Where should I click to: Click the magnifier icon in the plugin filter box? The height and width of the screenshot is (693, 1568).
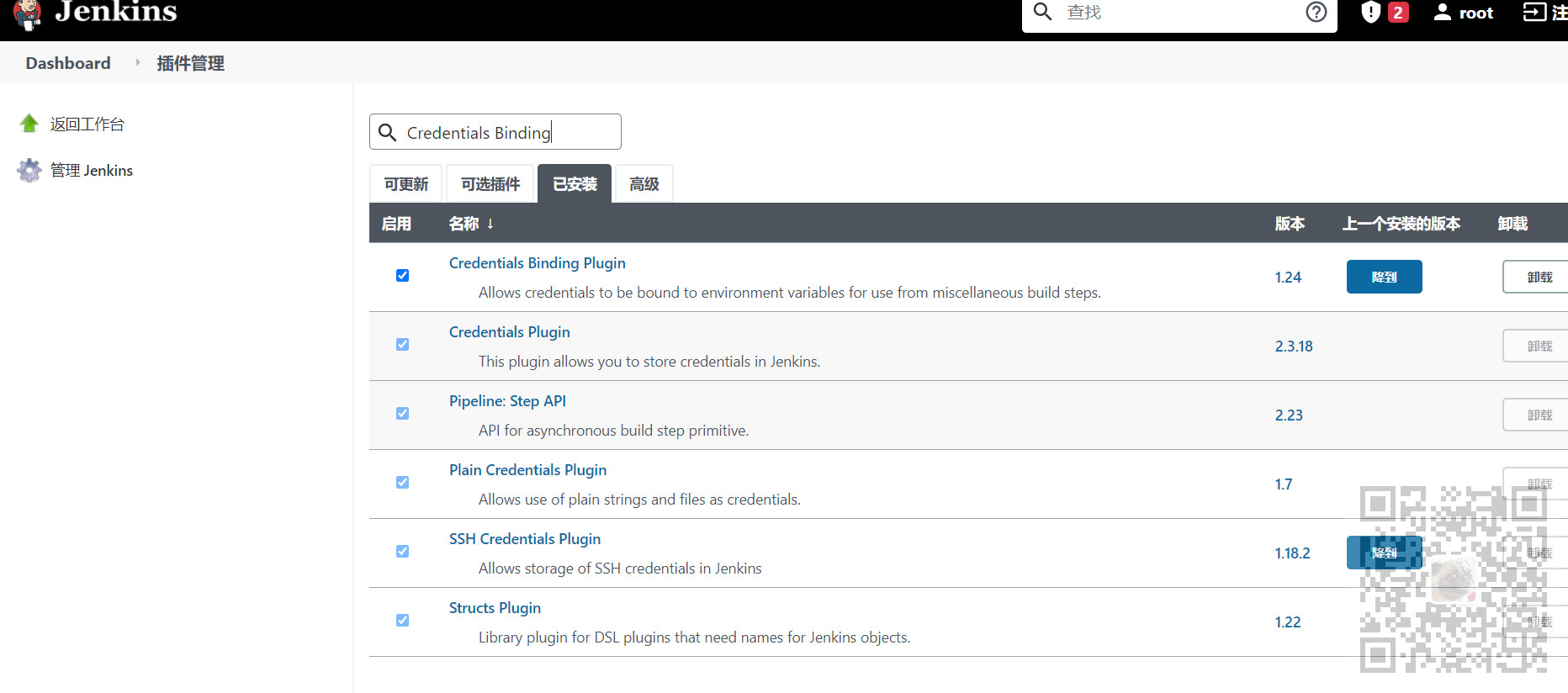[387, 132]
